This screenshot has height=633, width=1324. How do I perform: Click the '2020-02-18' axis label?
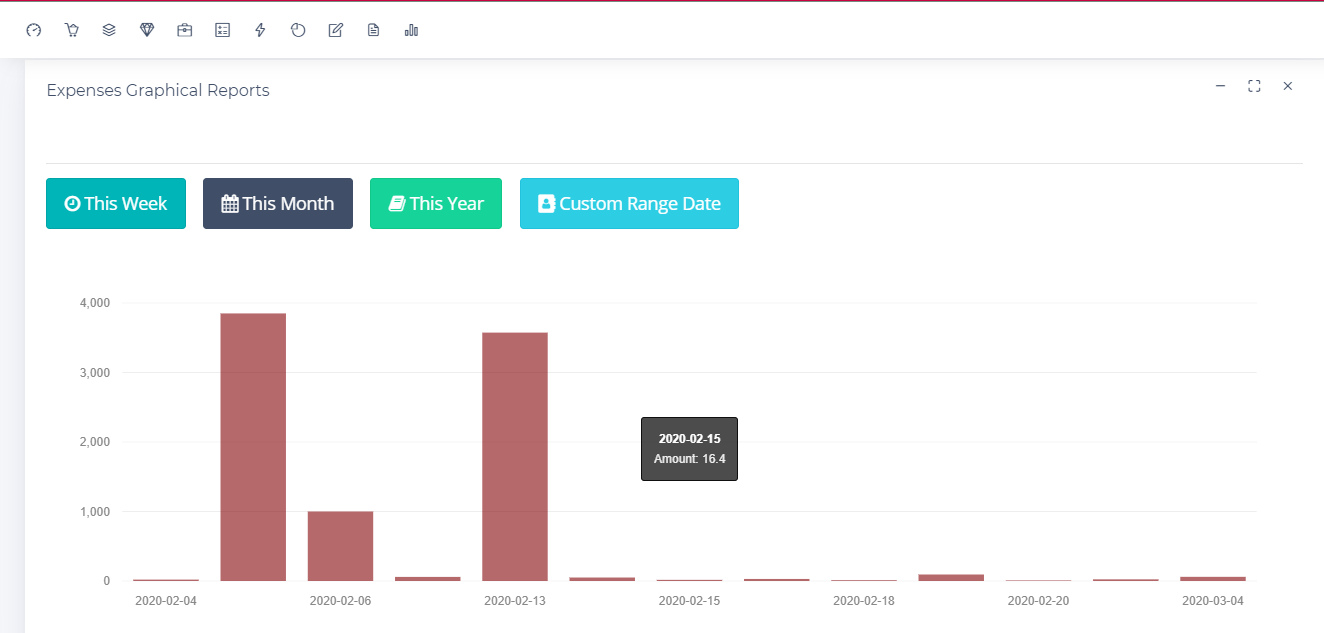tap(864, 601)
